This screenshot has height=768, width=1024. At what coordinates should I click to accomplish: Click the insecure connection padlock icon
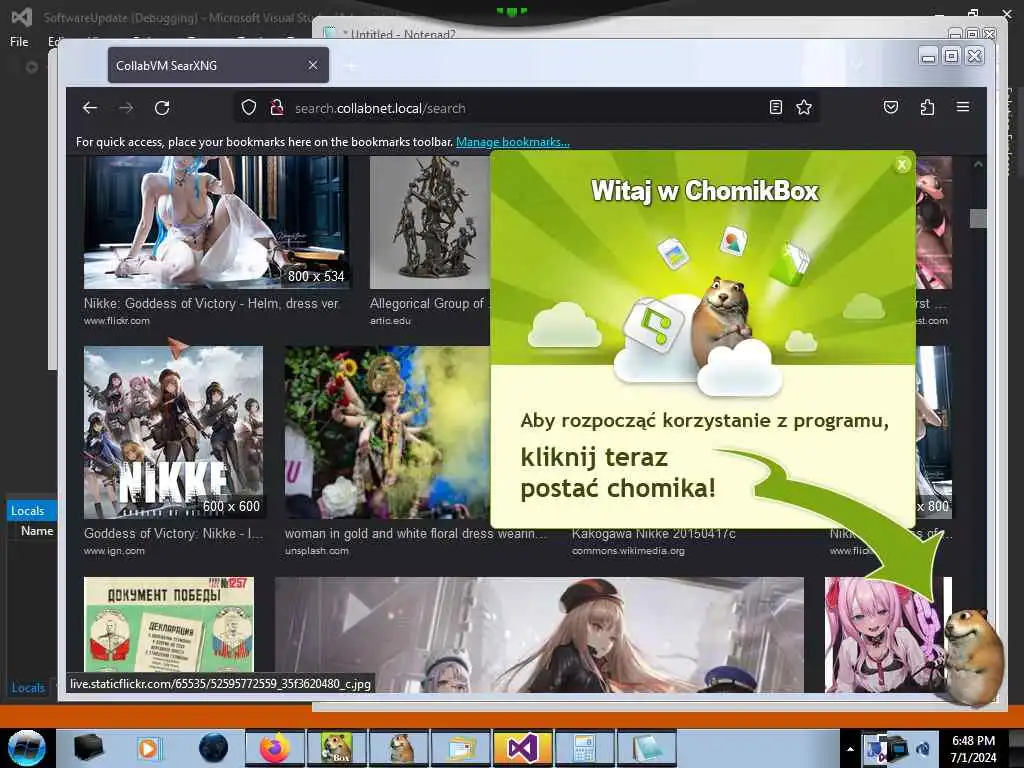[277, 107]
